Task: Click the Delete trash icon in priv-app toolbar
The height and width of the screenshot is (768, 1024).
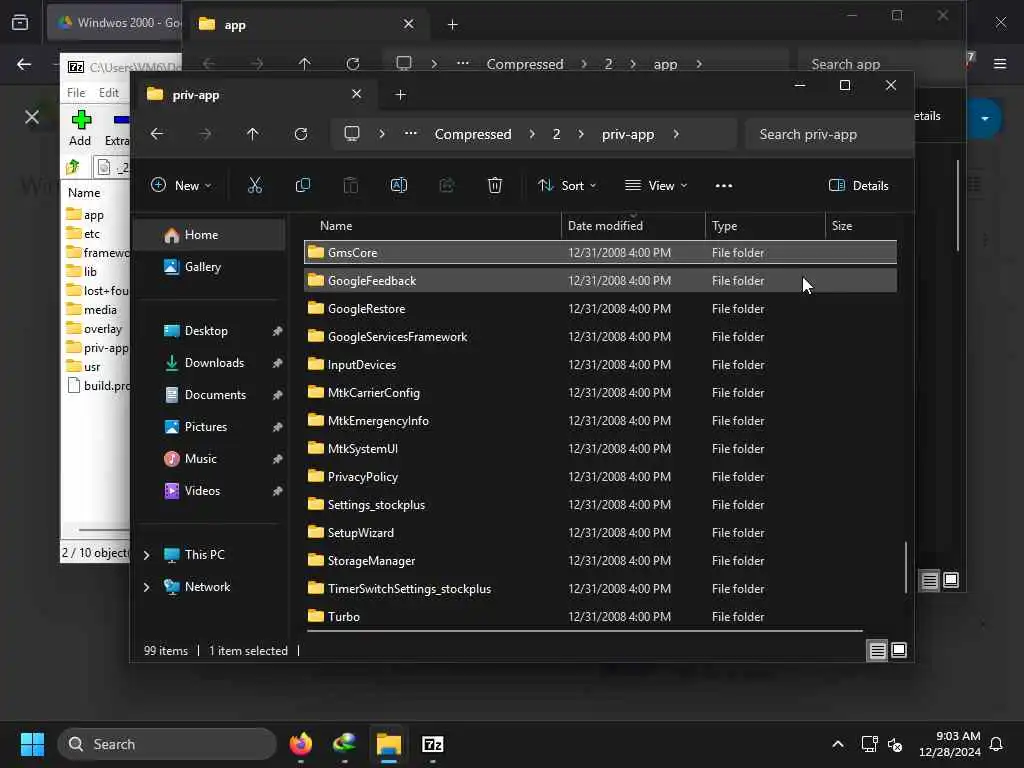Action: (x=495, y=185)
